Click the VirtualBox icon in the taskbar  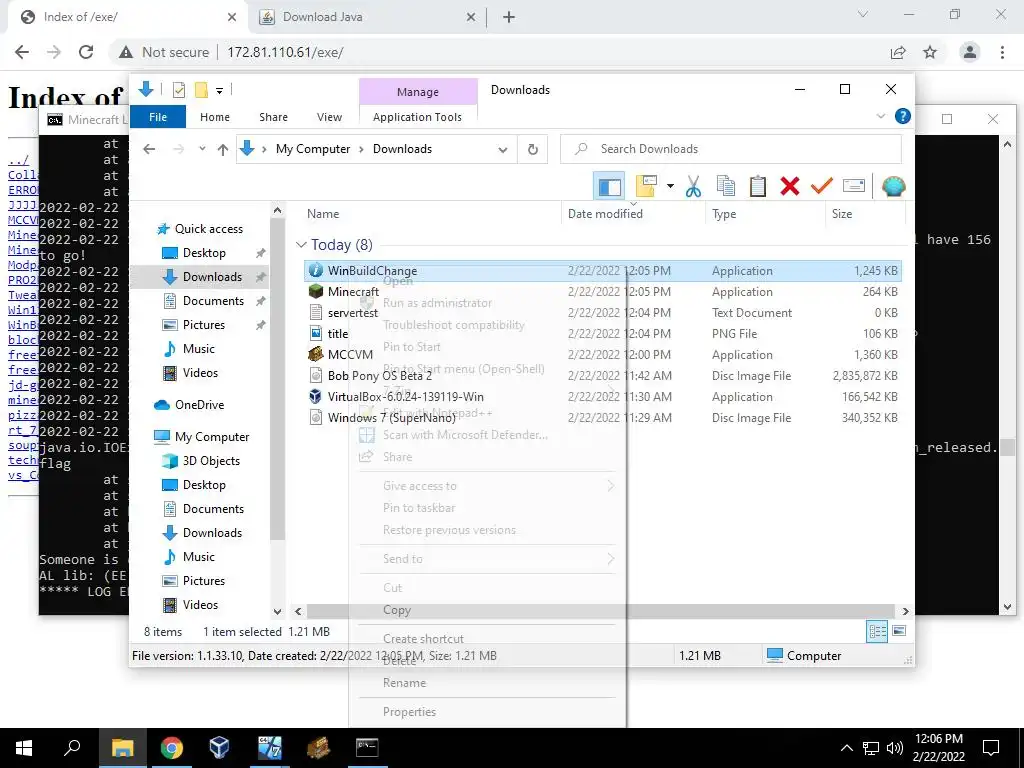coord(219,748)
